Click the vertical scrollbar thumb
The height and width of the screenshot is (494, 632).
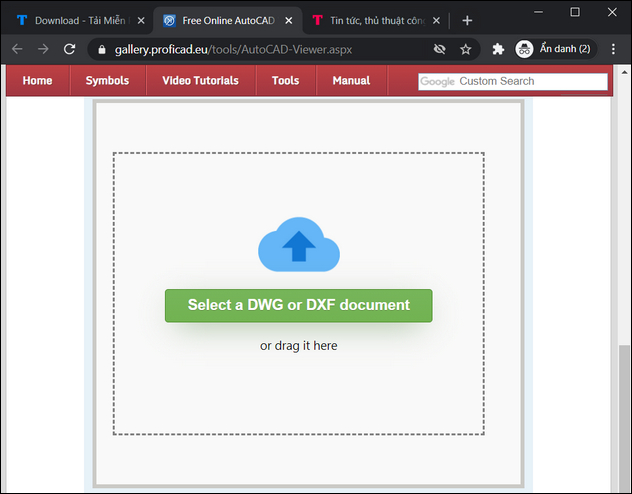[x=625, y=418]
